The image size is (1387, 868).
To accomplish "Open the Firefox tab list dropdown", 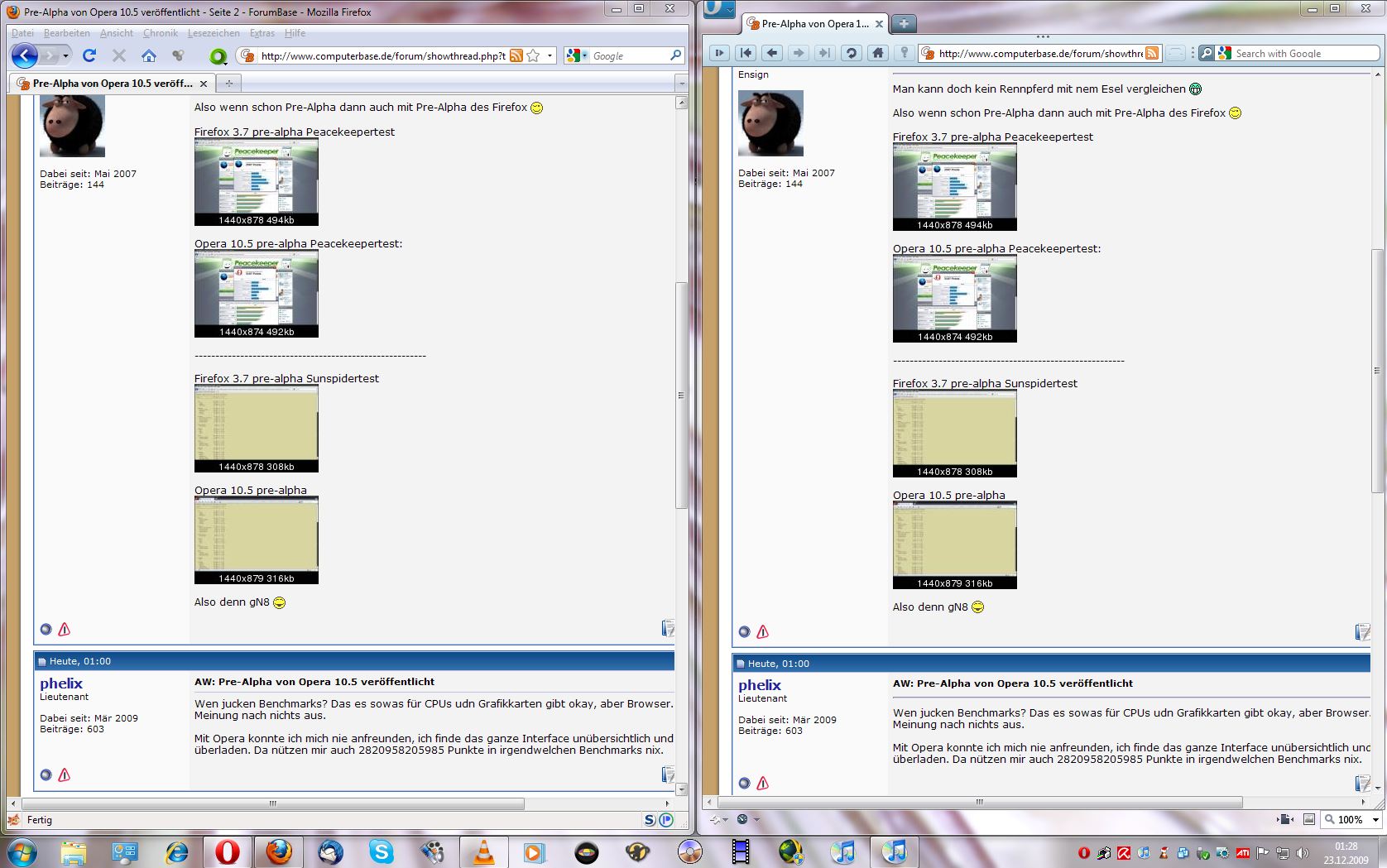I will (681, 84).
